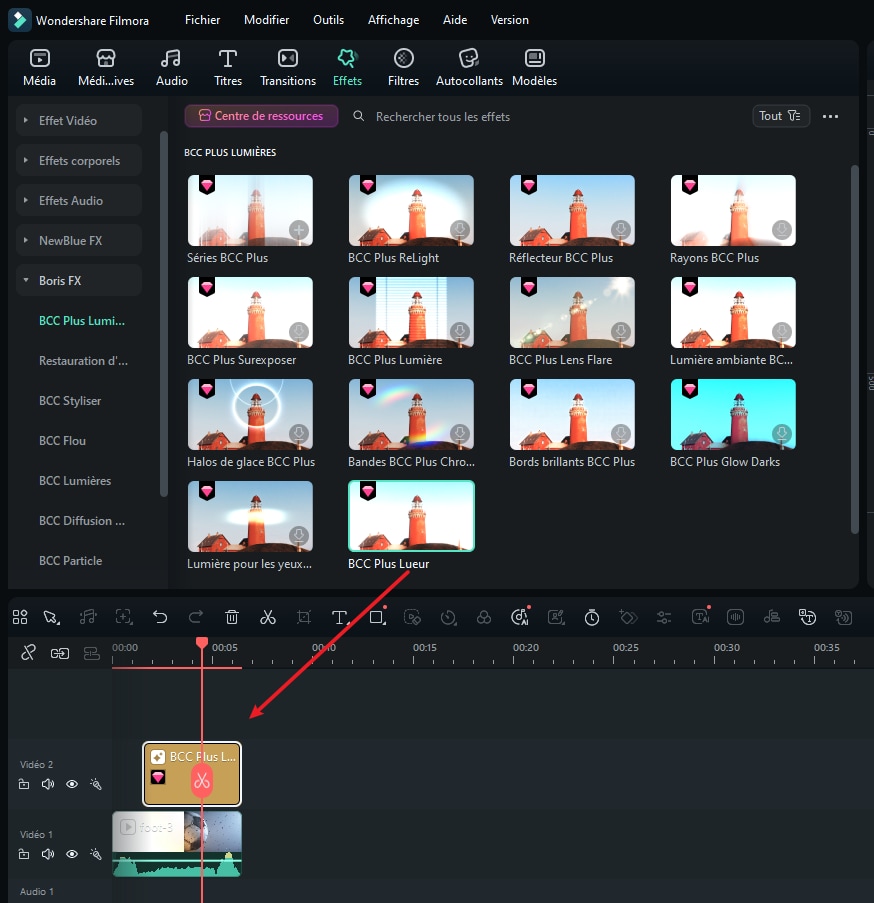Select the BCC Flou subcategory
This screenshot has width=874, height=903.
pos(62,441)
